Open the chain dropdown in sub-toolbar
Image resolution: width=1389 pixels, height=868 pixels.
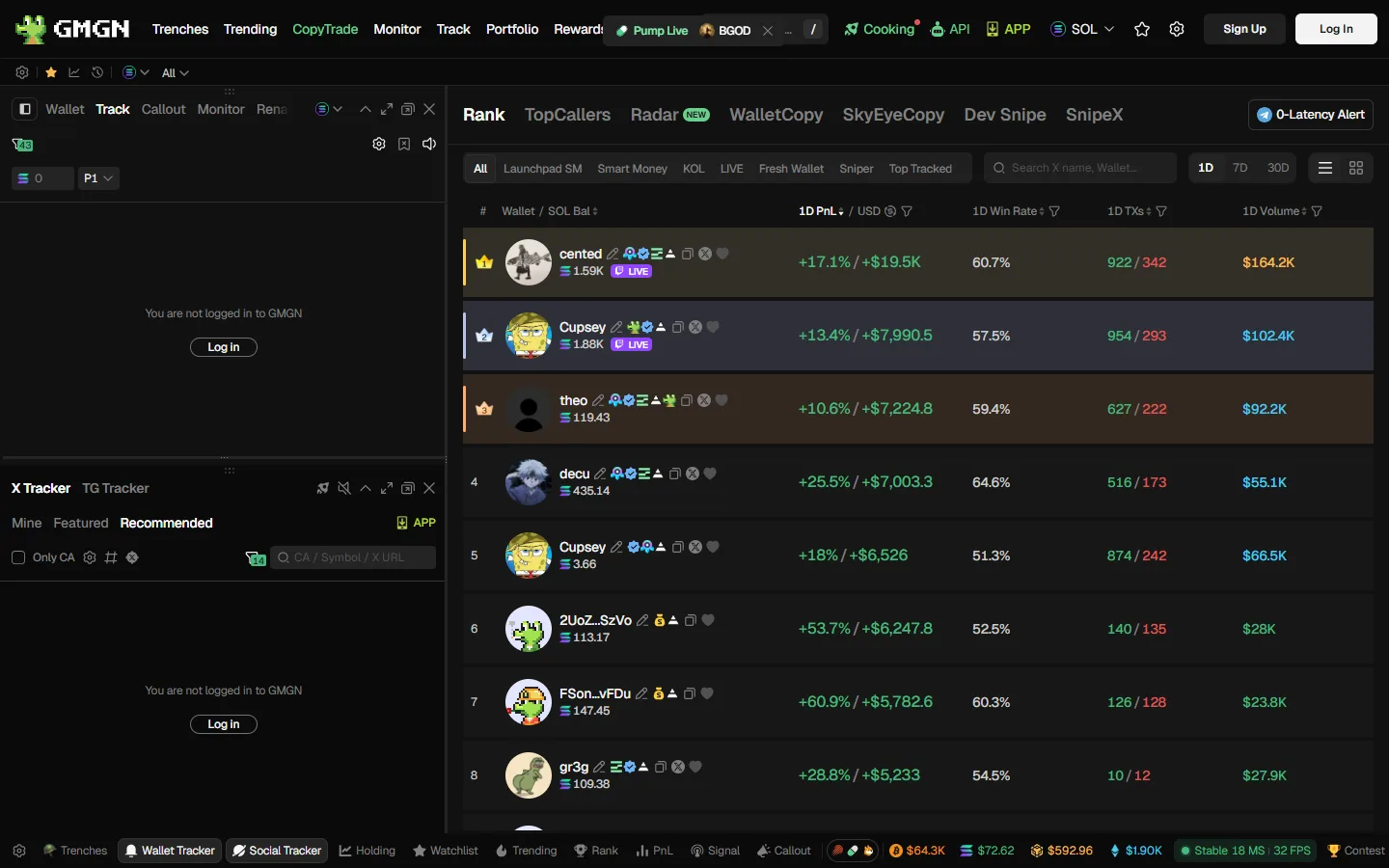click(136, 72)
